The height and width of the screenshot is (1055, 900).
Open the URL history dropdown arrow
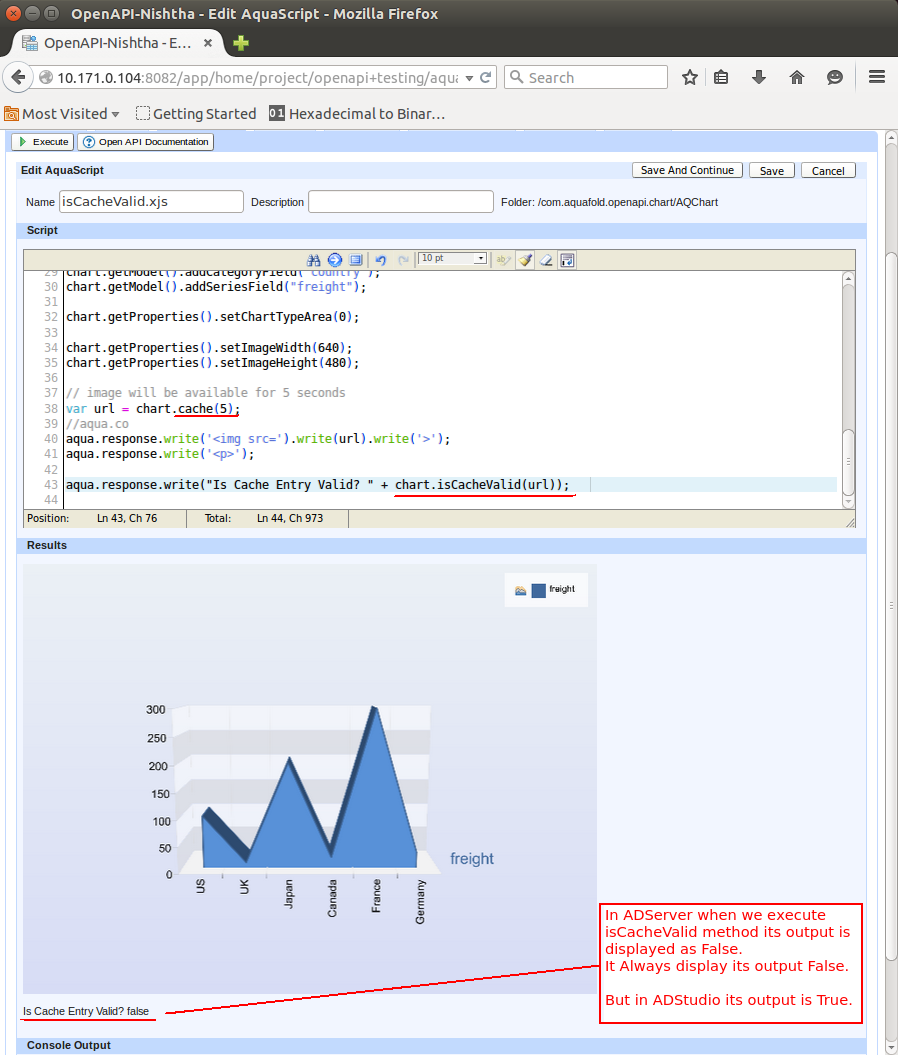pos(469,78)
